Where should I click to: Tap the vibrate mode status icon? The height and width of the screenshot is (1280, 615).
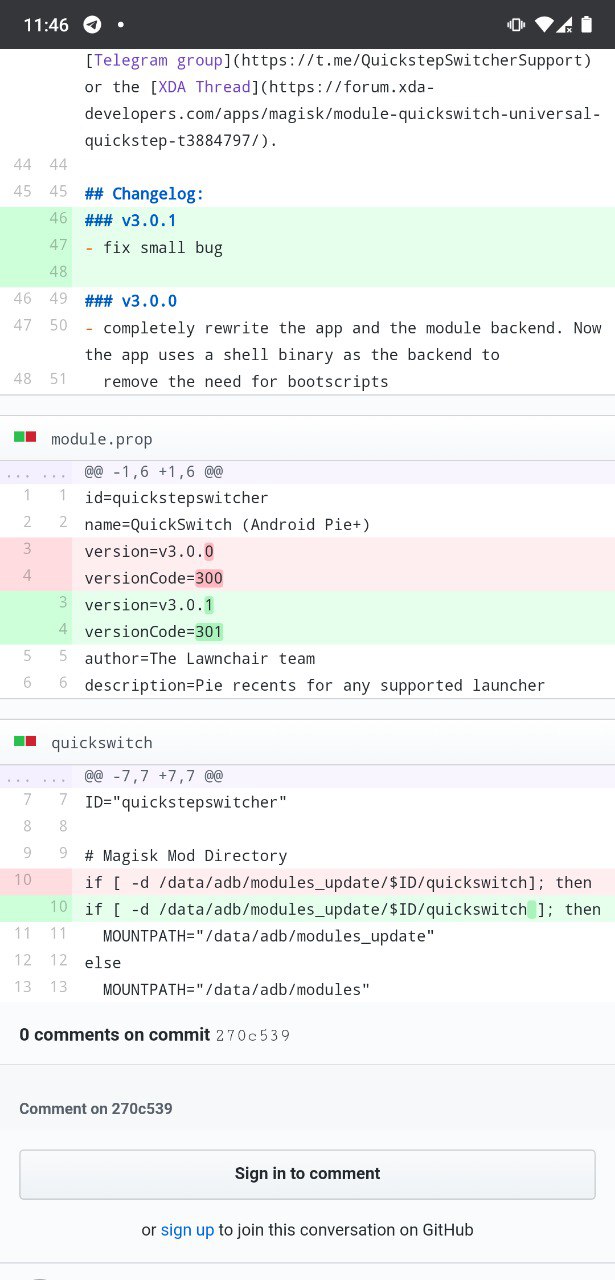(x=516, y=24)
